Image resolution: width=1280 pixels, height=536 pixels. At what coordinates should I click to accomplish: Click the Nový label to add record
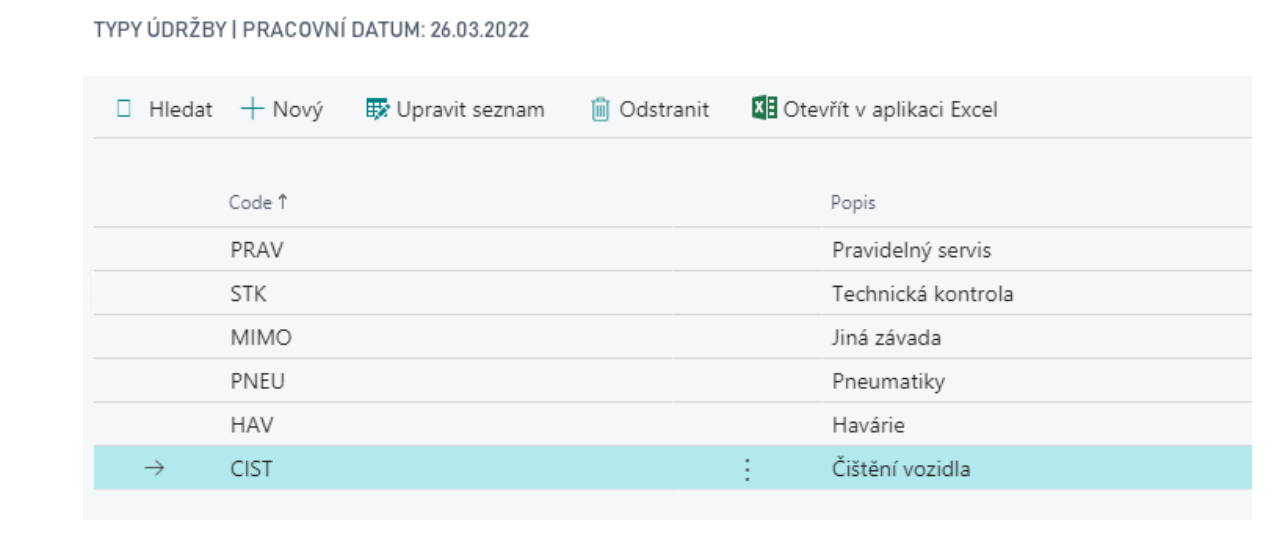298,109
